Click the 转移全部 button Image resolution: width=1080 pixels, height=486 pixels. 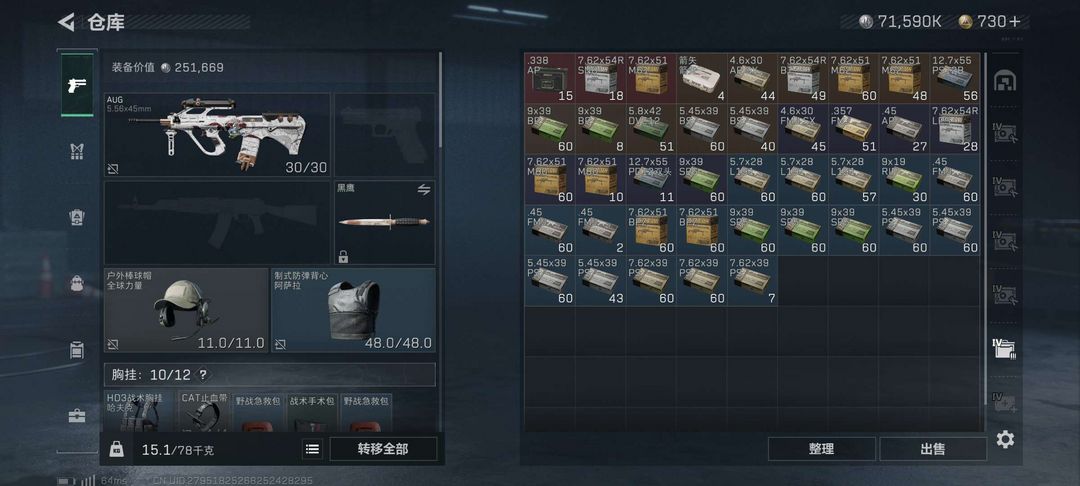tap(383, 449)
